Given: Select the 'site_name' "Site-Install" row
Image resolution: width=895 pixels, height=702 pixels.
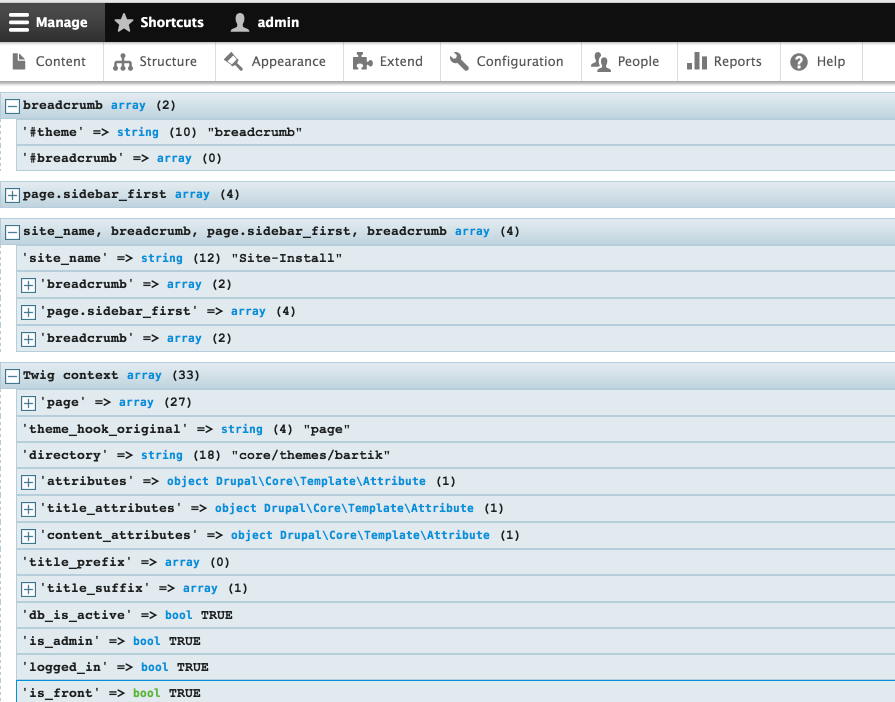Looking at the screenshot, I should coord(455,258).
